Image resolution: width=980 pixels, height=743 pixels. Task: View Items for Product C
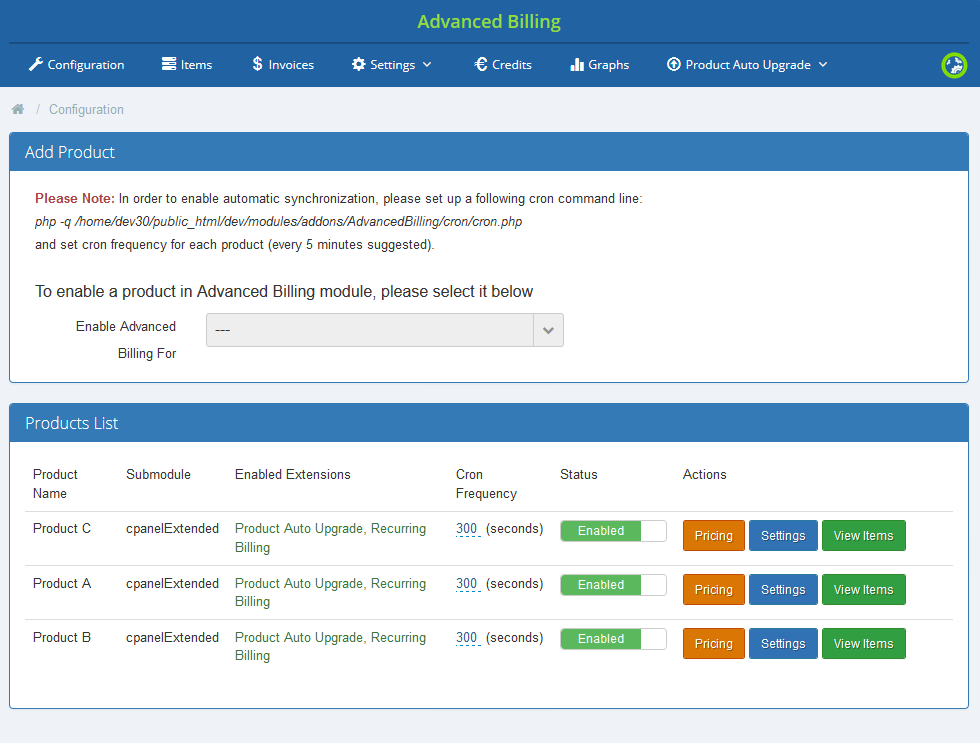(x=864, y=536)
